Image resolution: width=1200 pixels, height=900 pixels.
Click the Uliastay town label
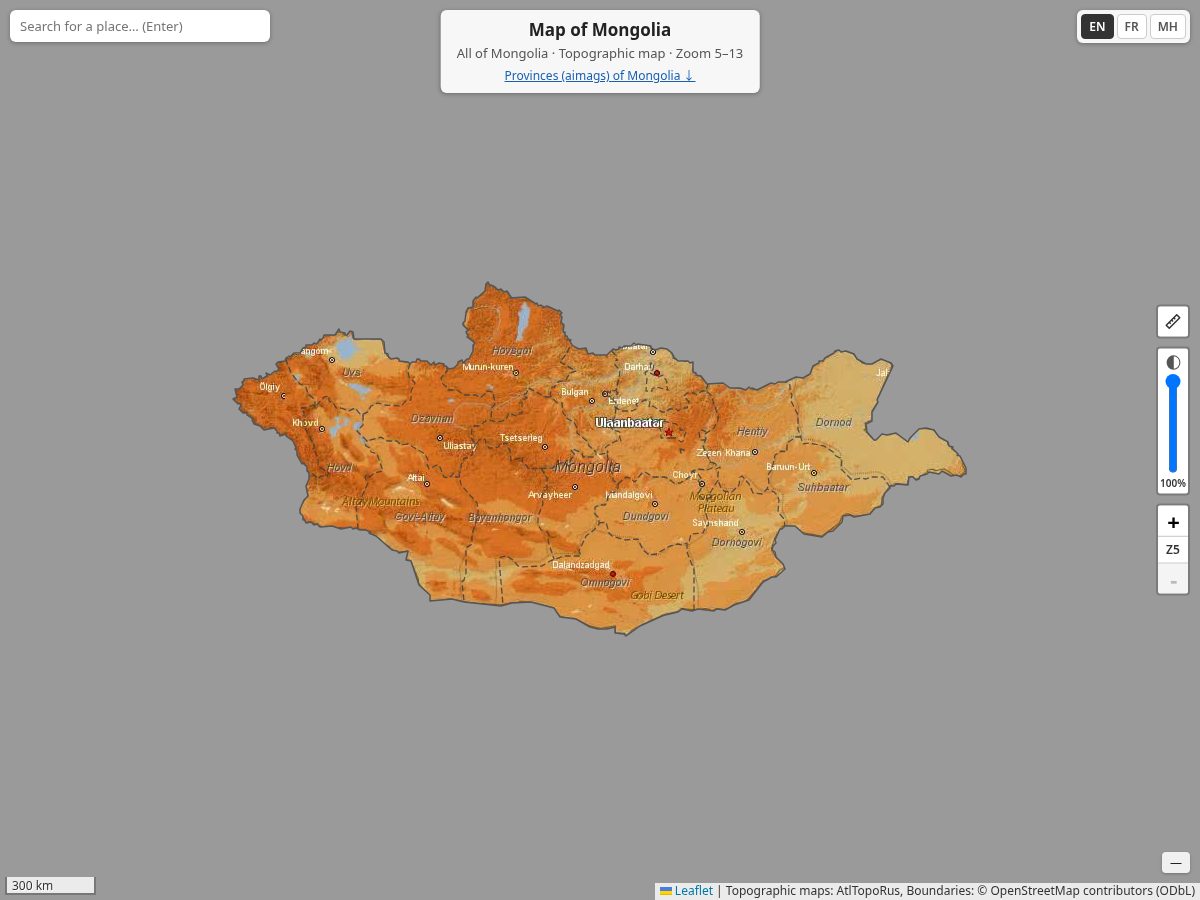pyautogui.click(x=460, y=446)
